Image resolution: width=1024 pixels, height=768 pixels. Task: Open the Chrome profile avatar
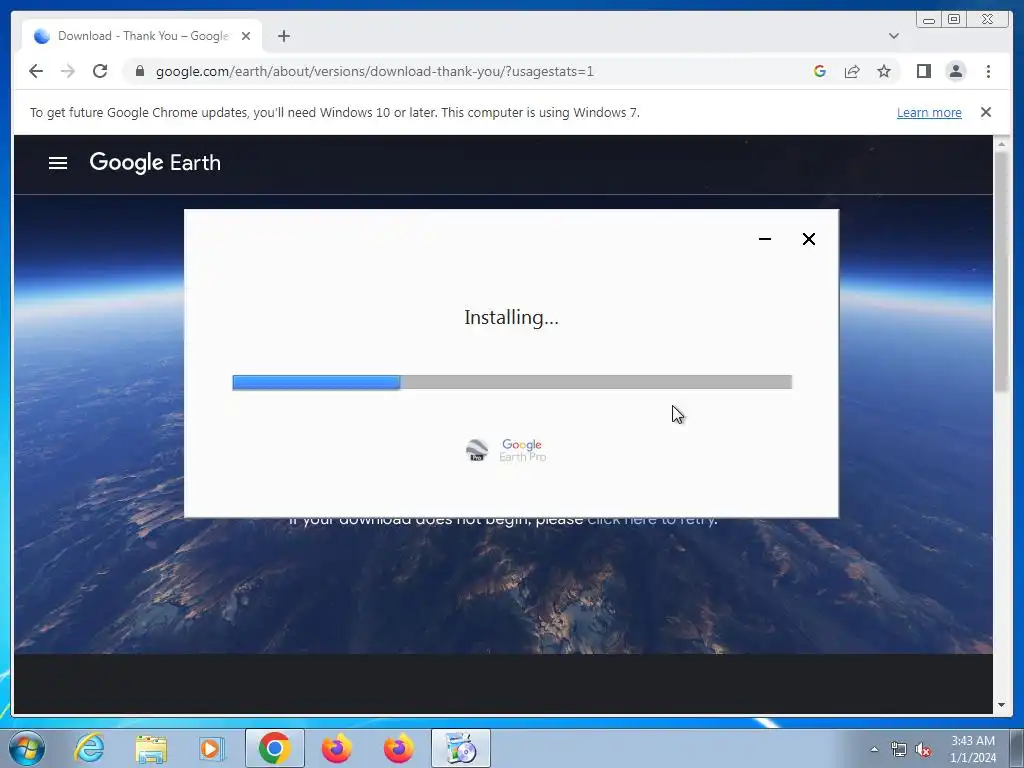[955, 71]
